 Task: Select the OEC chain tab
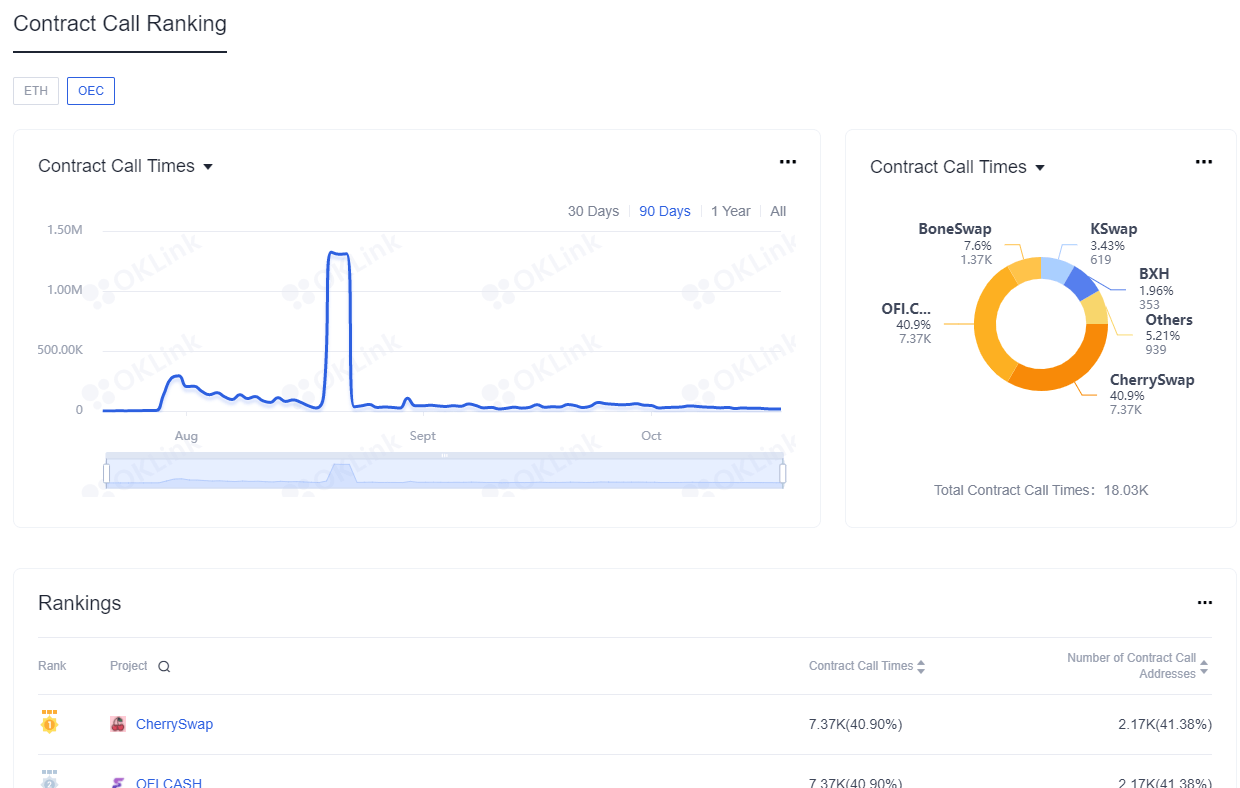[91, 91]
